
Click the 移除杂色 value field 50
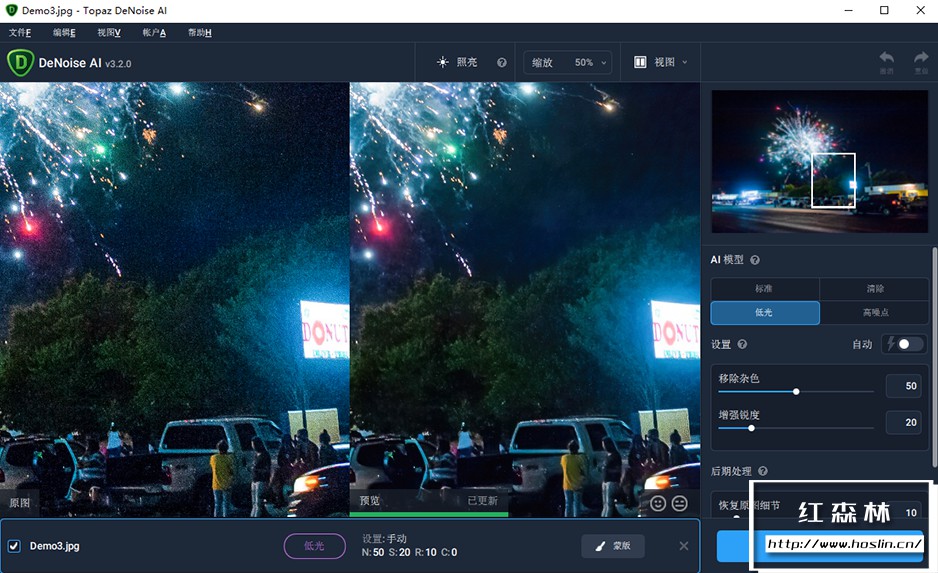point(903,386)
